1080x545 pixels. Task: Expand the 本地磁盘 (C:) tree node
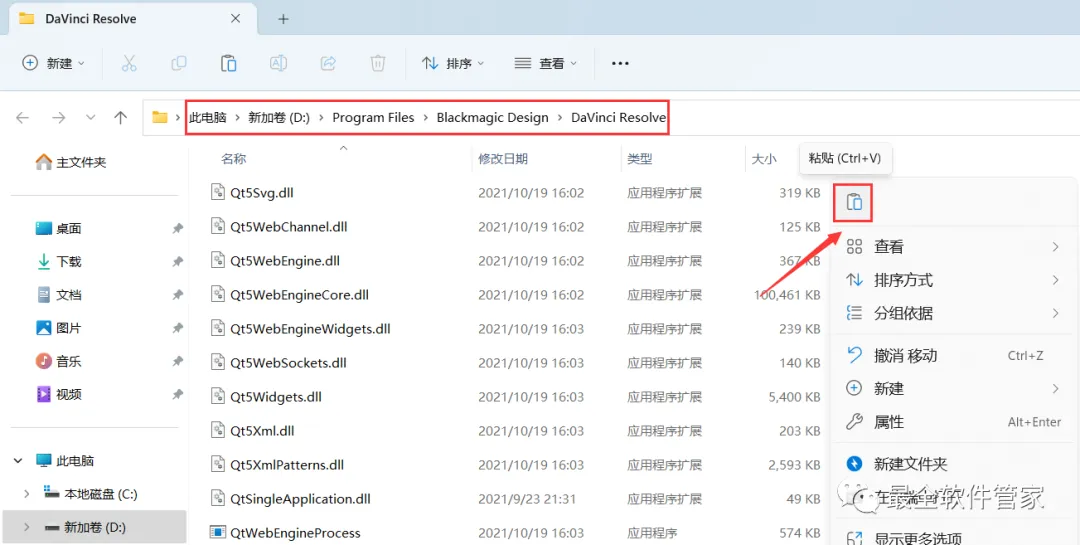(x=27, y=494)
